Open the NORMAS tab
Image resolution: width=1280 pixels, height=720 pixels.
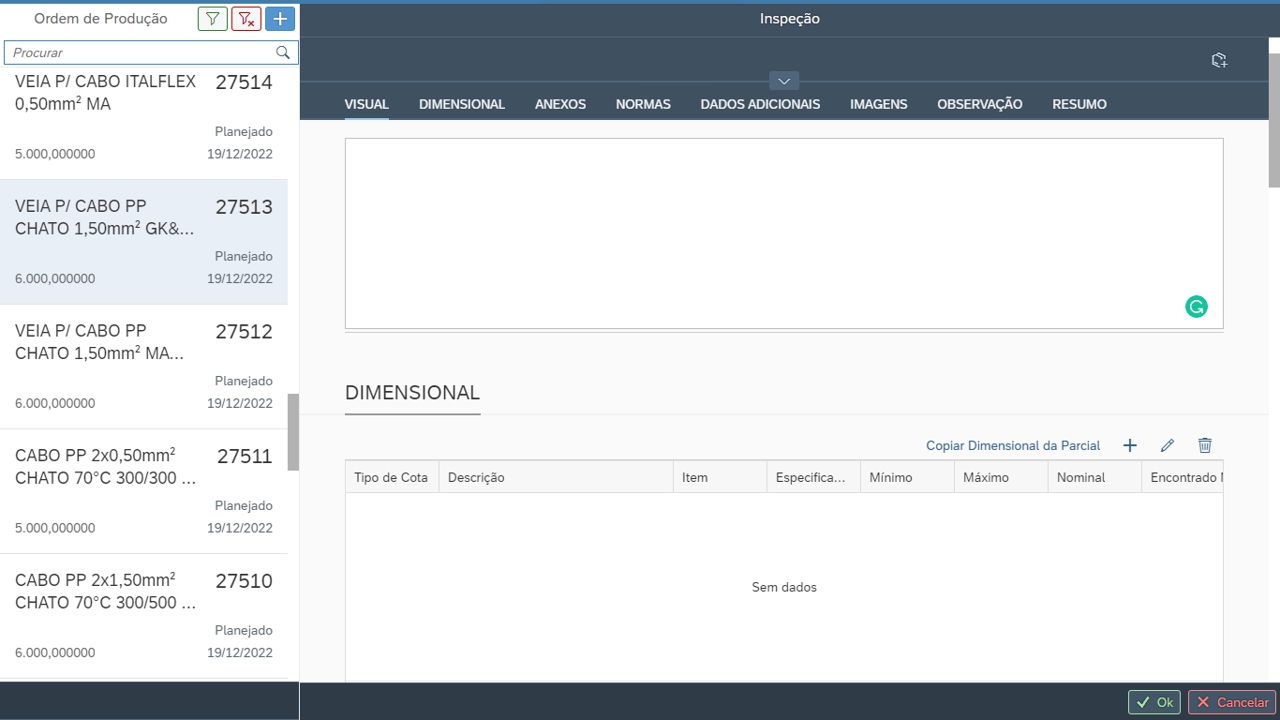coord(643,104)
